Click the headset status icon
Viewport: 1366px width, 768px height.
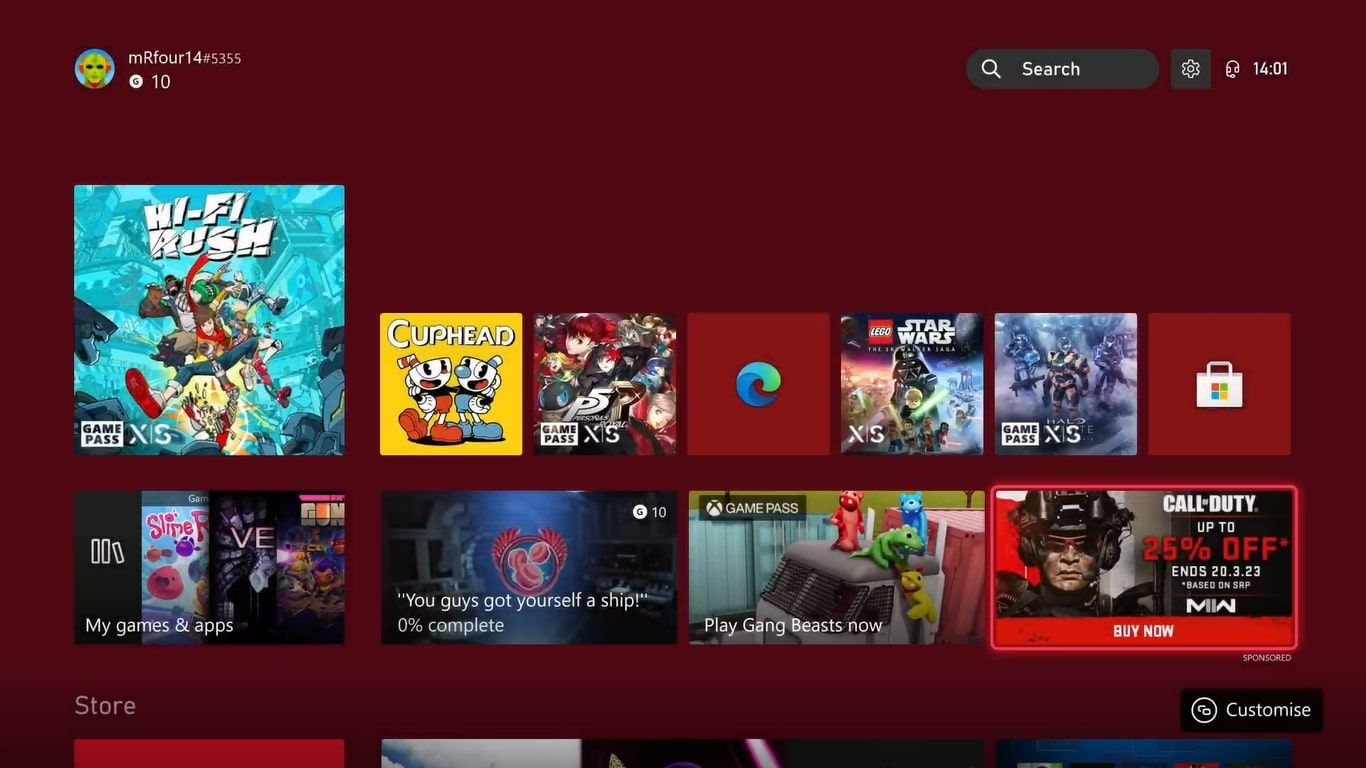click(x=1232, y=69)
